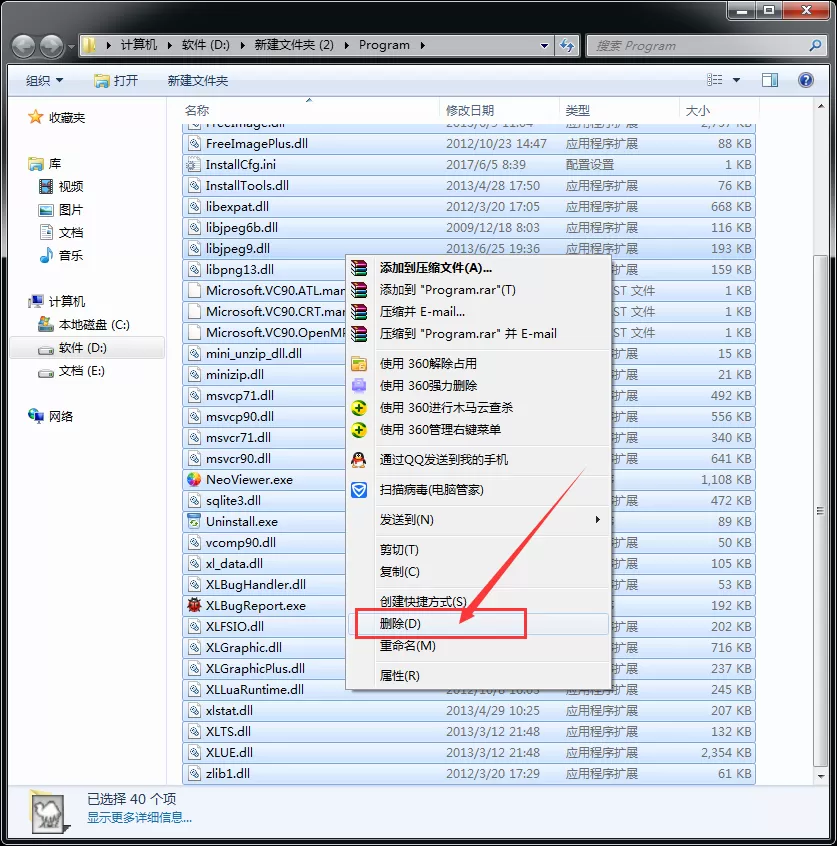Toggle the preview pane icon
The image size is (837, 846).
coord(770,80)
